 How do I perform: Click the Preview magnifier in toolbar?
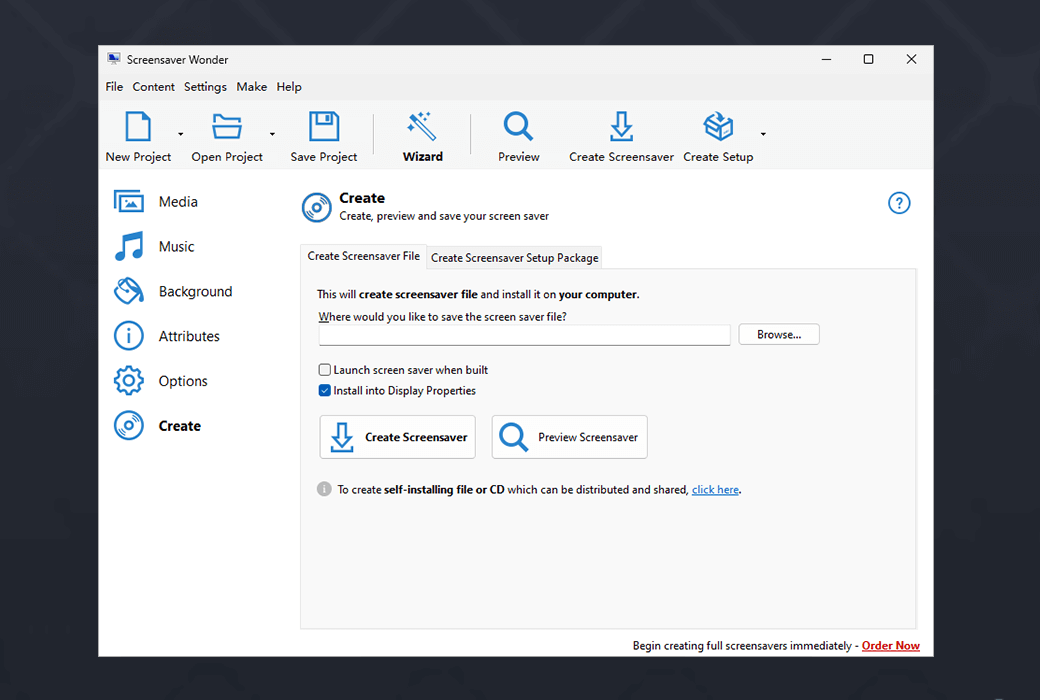(518, 126)
